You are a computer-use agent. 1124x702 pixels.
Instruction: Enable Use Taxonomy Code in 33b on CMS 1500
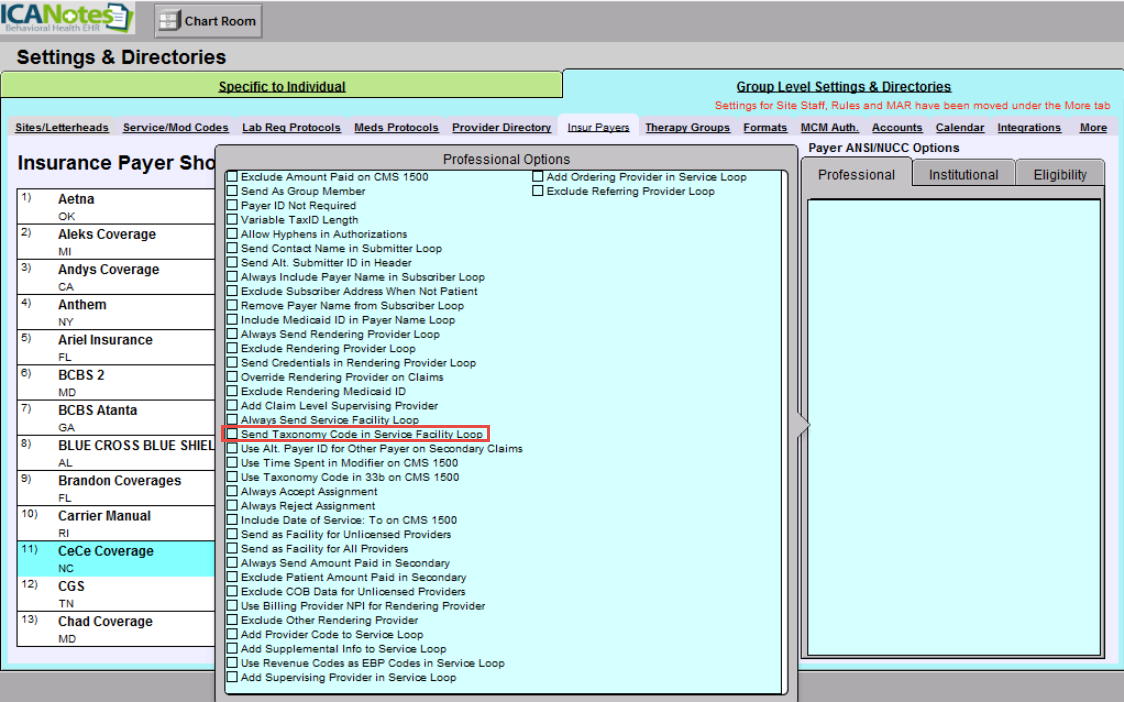tap(232, 477)
